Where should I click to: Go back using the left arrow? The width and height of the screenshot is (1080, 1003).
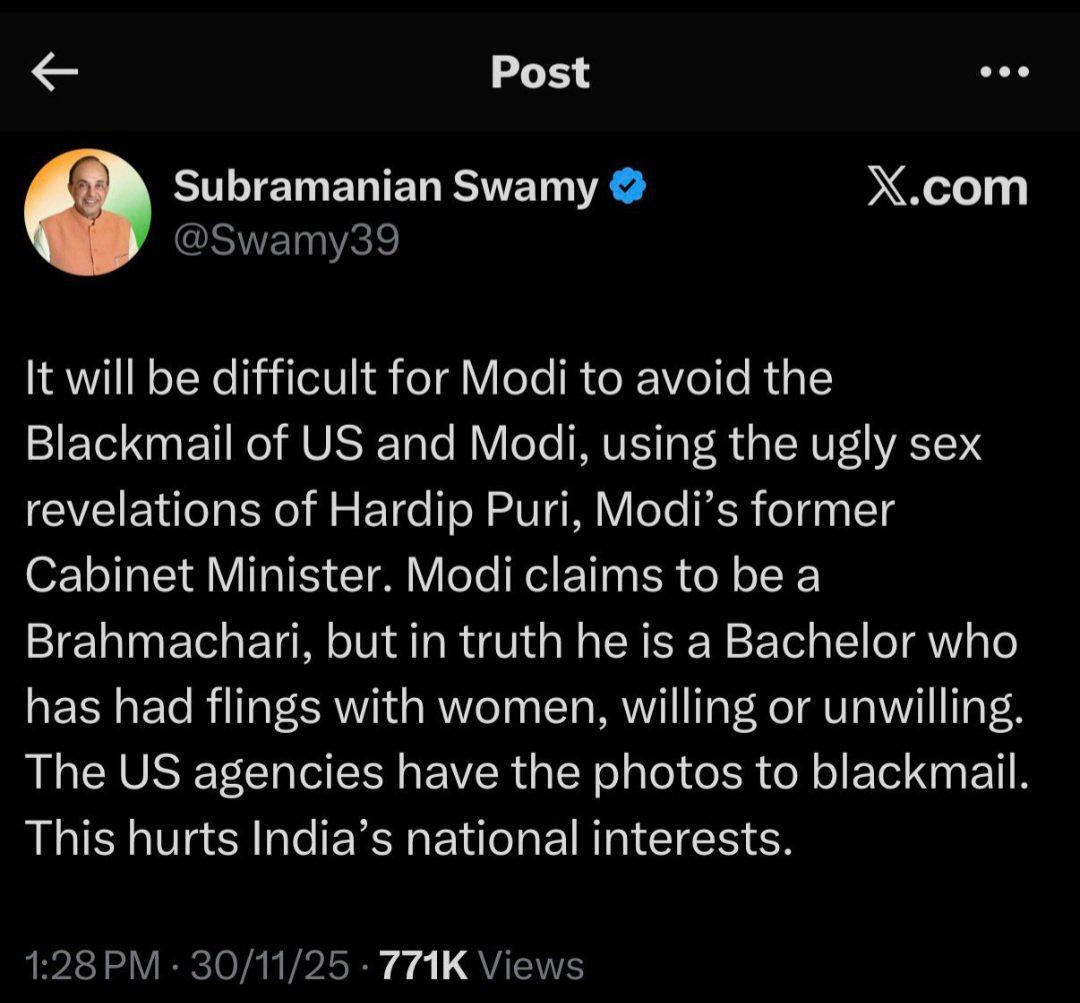[x=54, y=72]
